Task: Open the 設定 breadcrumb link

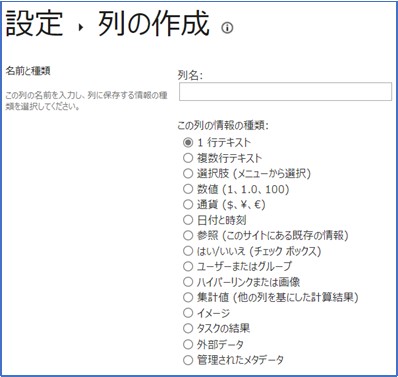Action: click(34, 24)
